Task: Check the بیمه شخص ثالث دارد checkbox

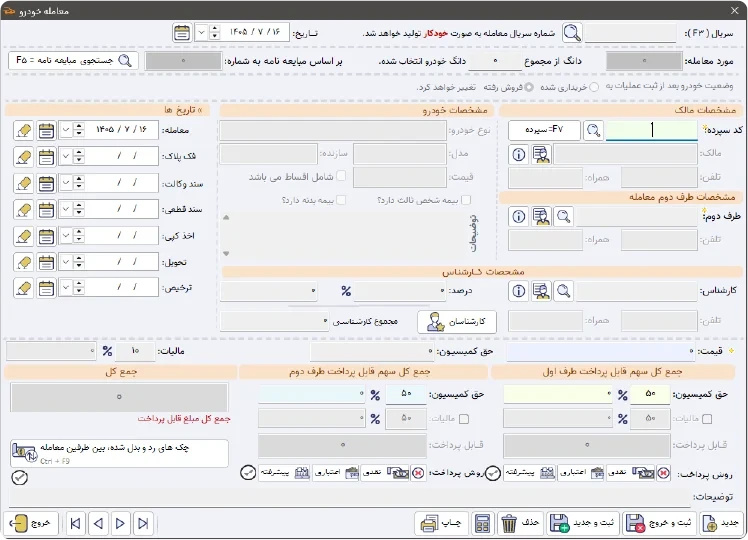Action: (x=466, y=200)
